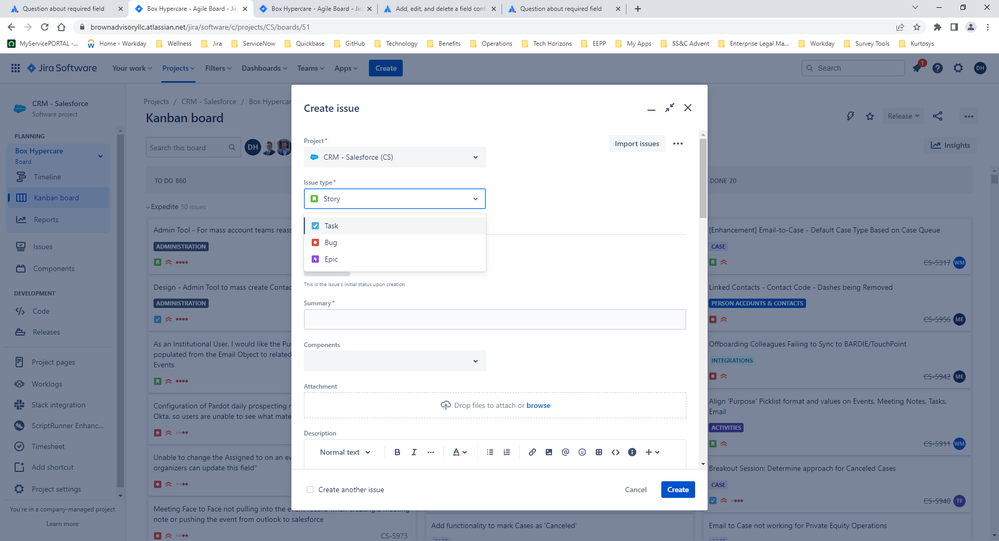Open ServiceNow bookmark
The height and width of the screenshot is (541, 999).
[x=253, y=43]
